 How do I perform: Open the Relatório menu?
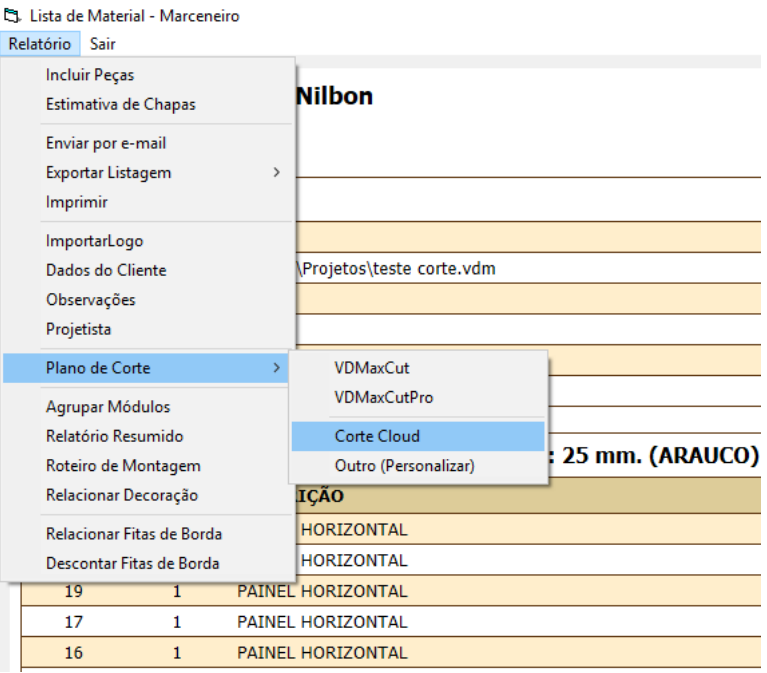click(39, 44)
